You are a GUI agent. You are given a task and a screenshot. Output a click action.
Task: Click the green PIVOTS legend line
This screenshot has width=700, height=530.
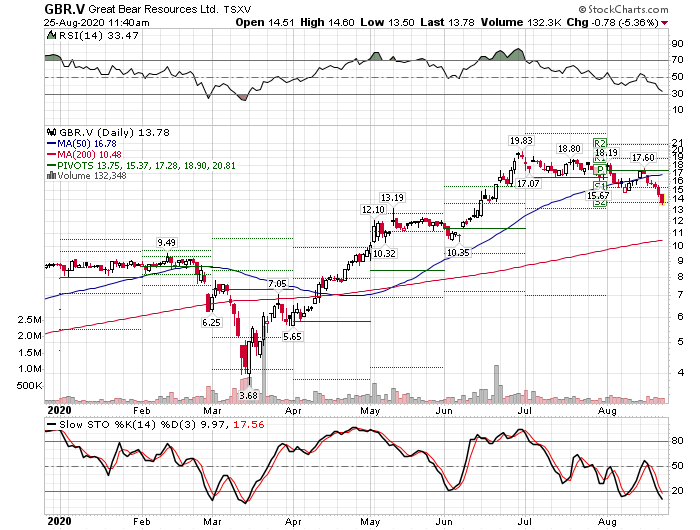51,165
